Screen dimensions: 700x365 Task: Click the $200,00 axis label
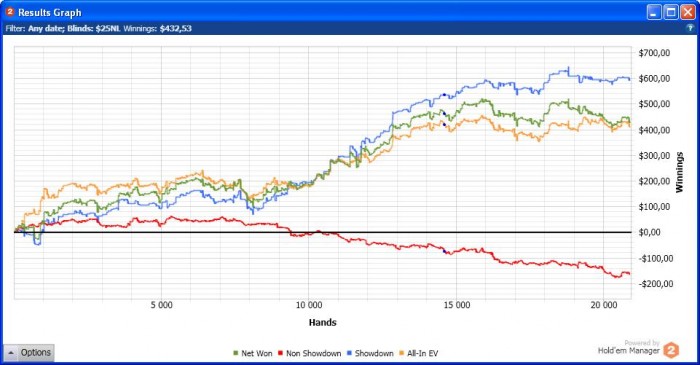point(654,181)
